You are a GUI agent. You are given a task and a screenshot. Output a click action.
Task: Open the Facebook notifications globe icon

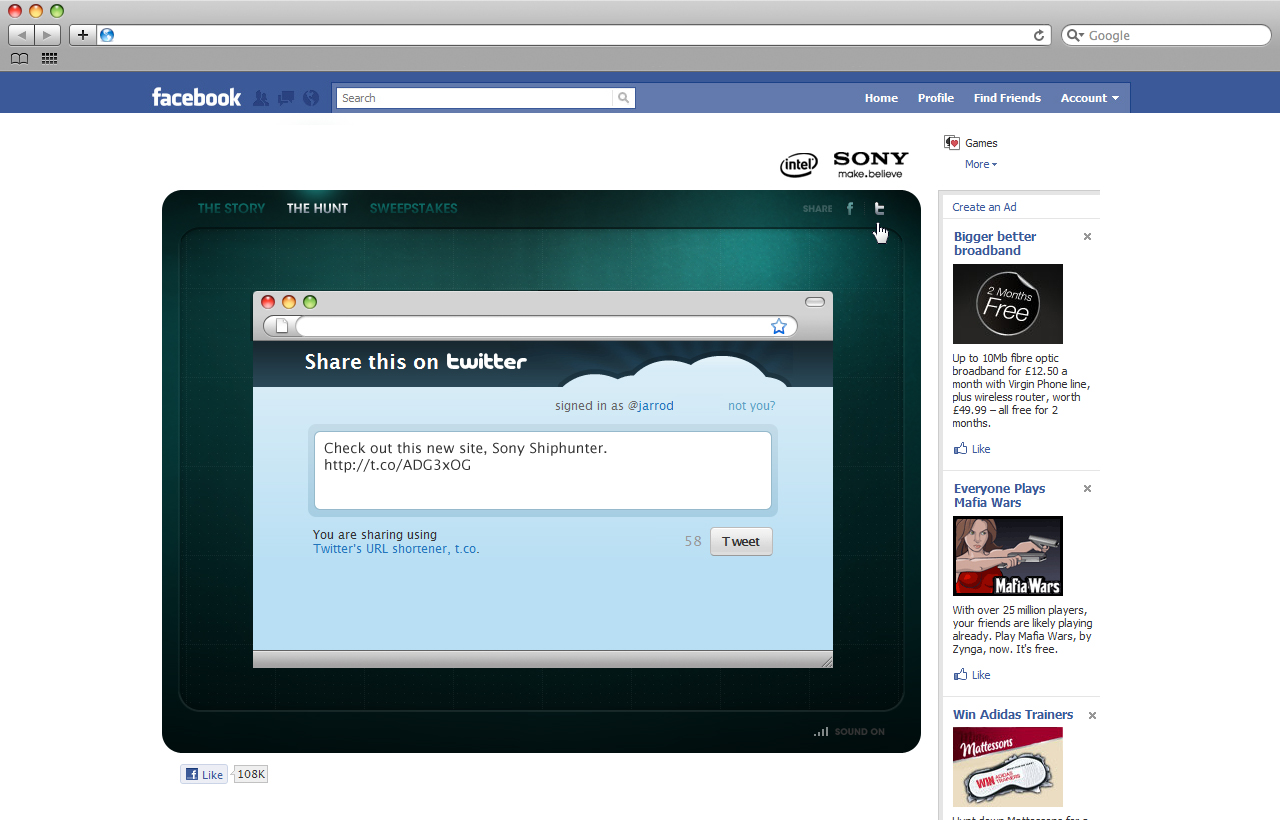click(311, 98)
